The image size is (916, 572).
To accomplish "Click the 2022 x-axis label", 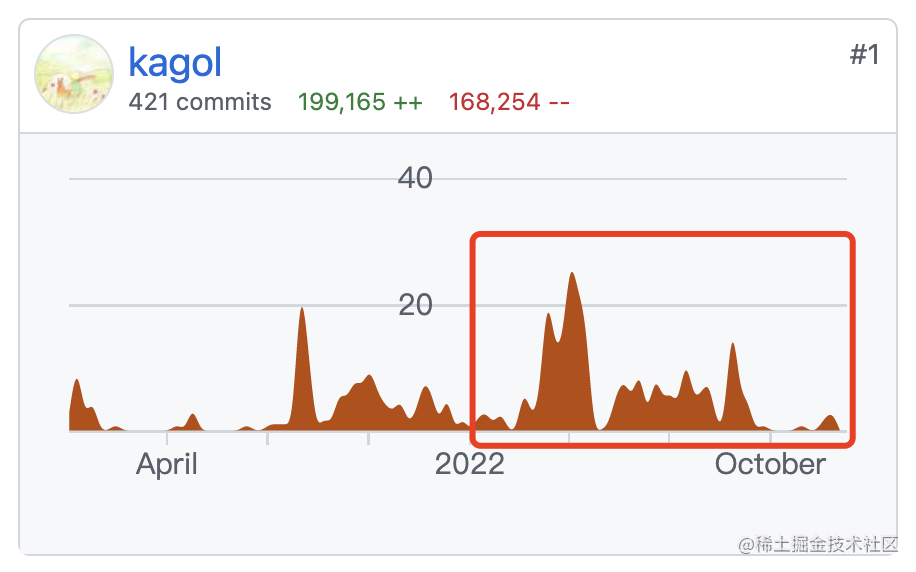I will pos(470,464).
